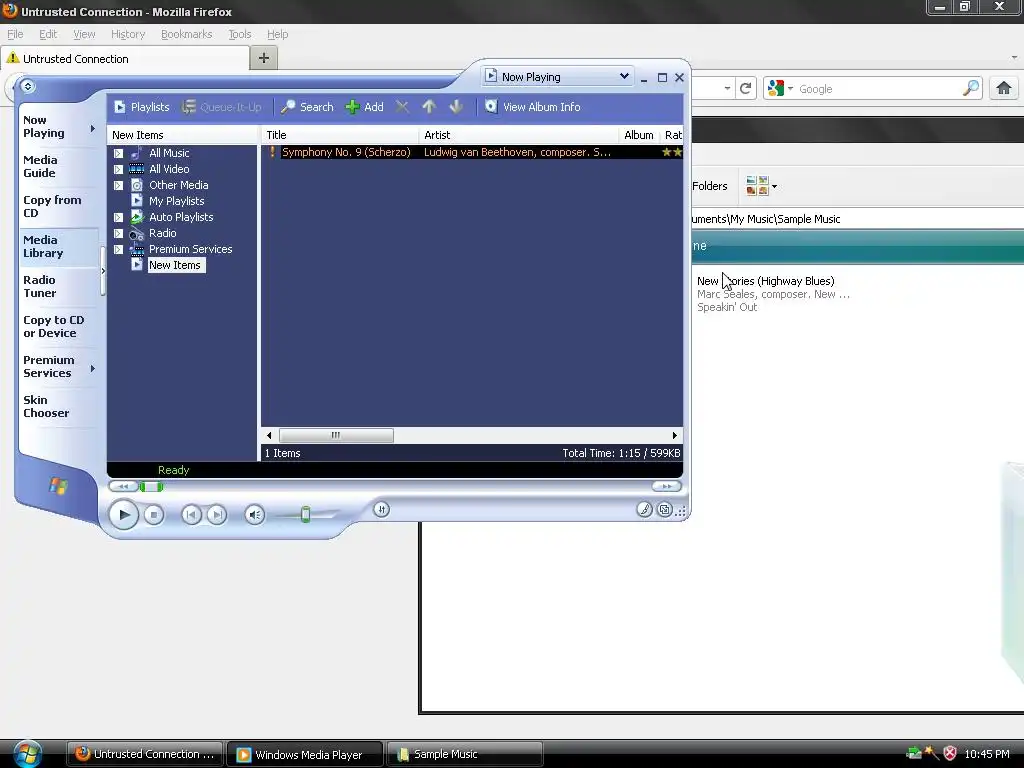Screen dimensions: 1024x768
Task: Open the Playlists menu
Action: pyautogui.click(x=142, y=107)
